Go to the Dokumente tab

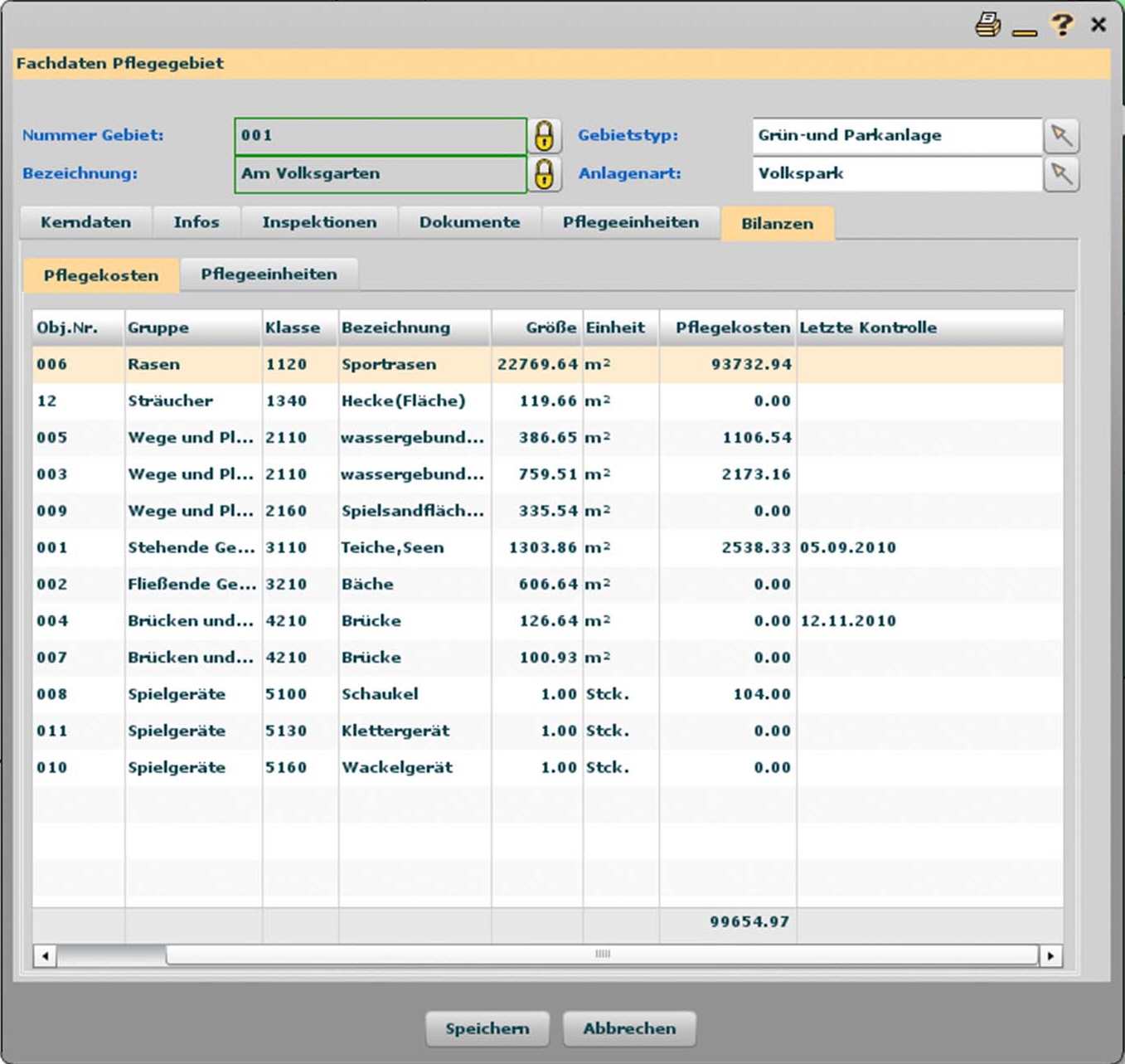point(469,222)
